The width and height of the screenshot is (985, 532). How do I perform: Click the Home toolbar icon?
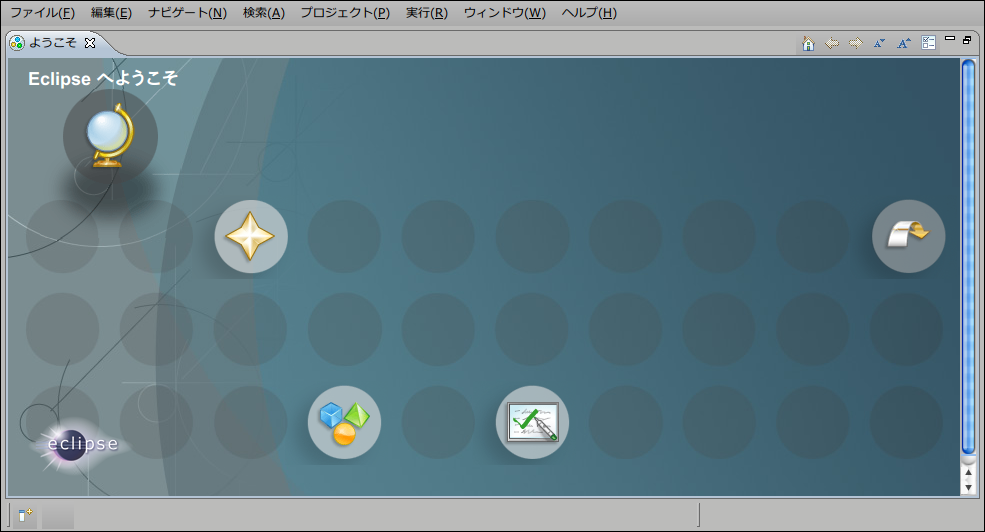[808, 43]
